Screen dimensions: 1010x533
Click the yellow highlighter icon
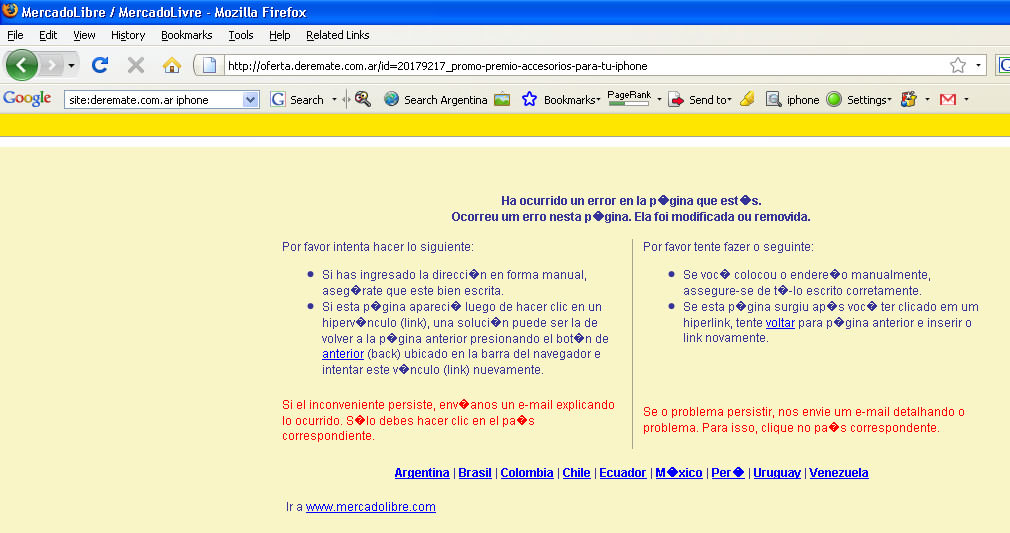pos(747,99)
